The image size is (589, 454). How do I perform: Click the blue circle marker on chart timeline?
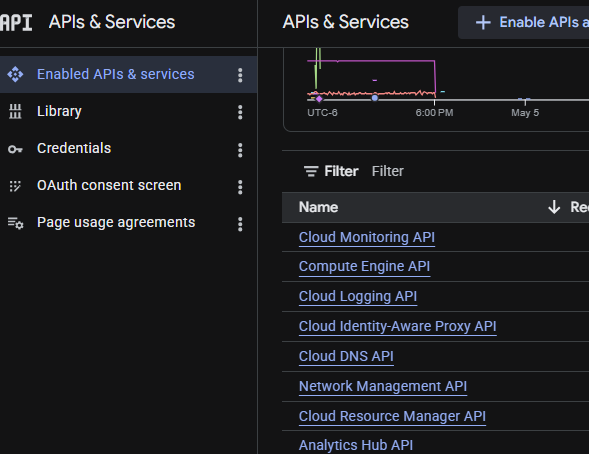[x=375, y=98]
